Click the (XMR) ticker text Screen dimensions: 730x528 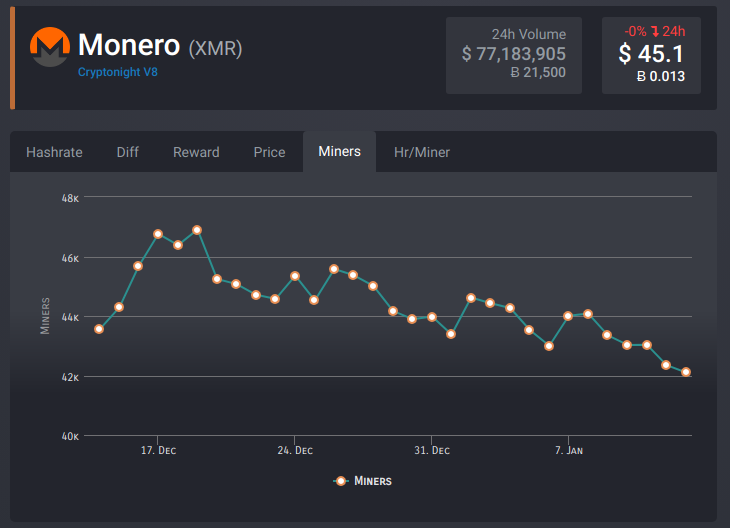point(216,48)
